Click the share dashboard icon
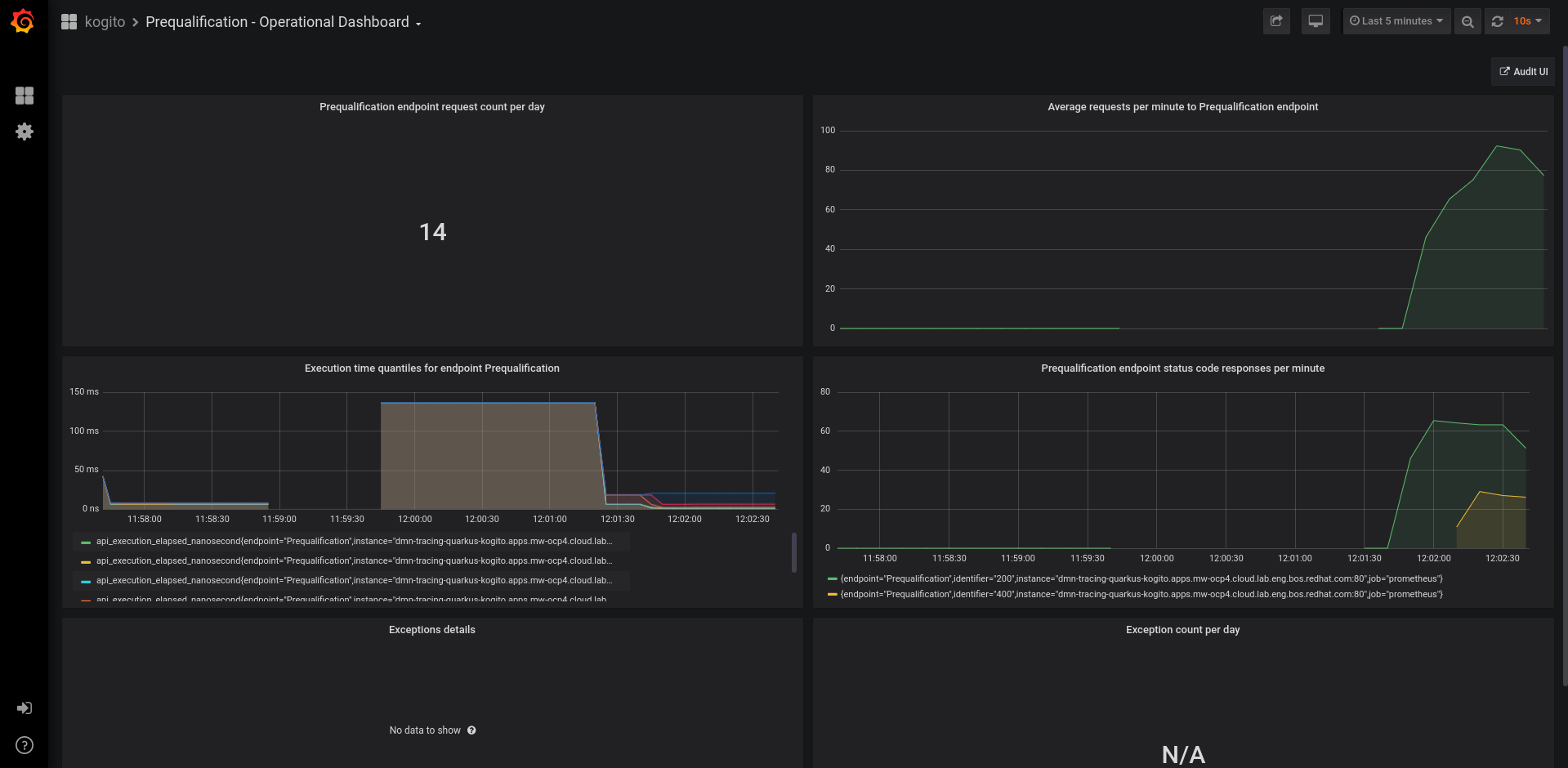 [1275, 21]
